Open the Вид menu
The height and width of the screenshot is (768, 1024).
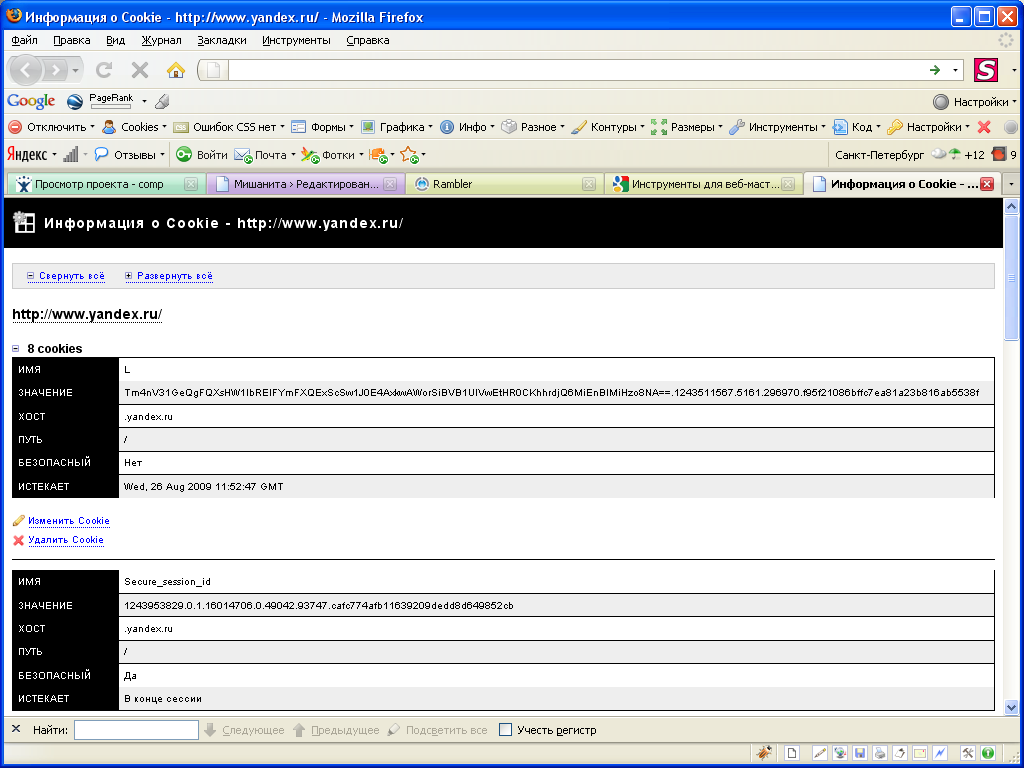(116, 40)
